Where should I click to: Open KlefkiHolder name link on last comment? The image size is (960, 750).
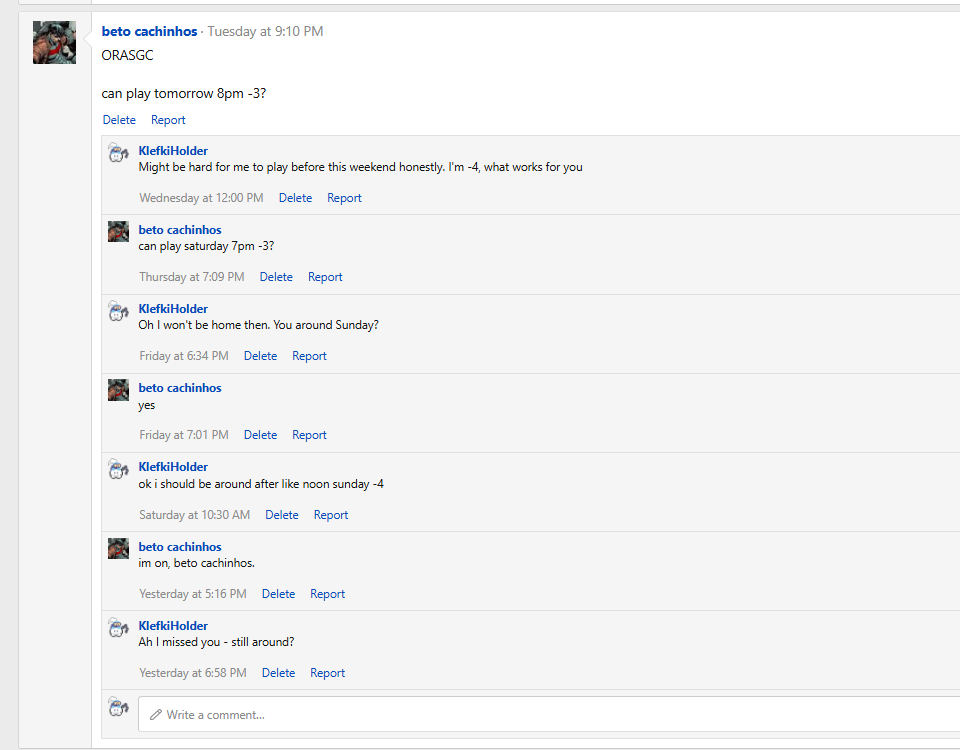173,626
